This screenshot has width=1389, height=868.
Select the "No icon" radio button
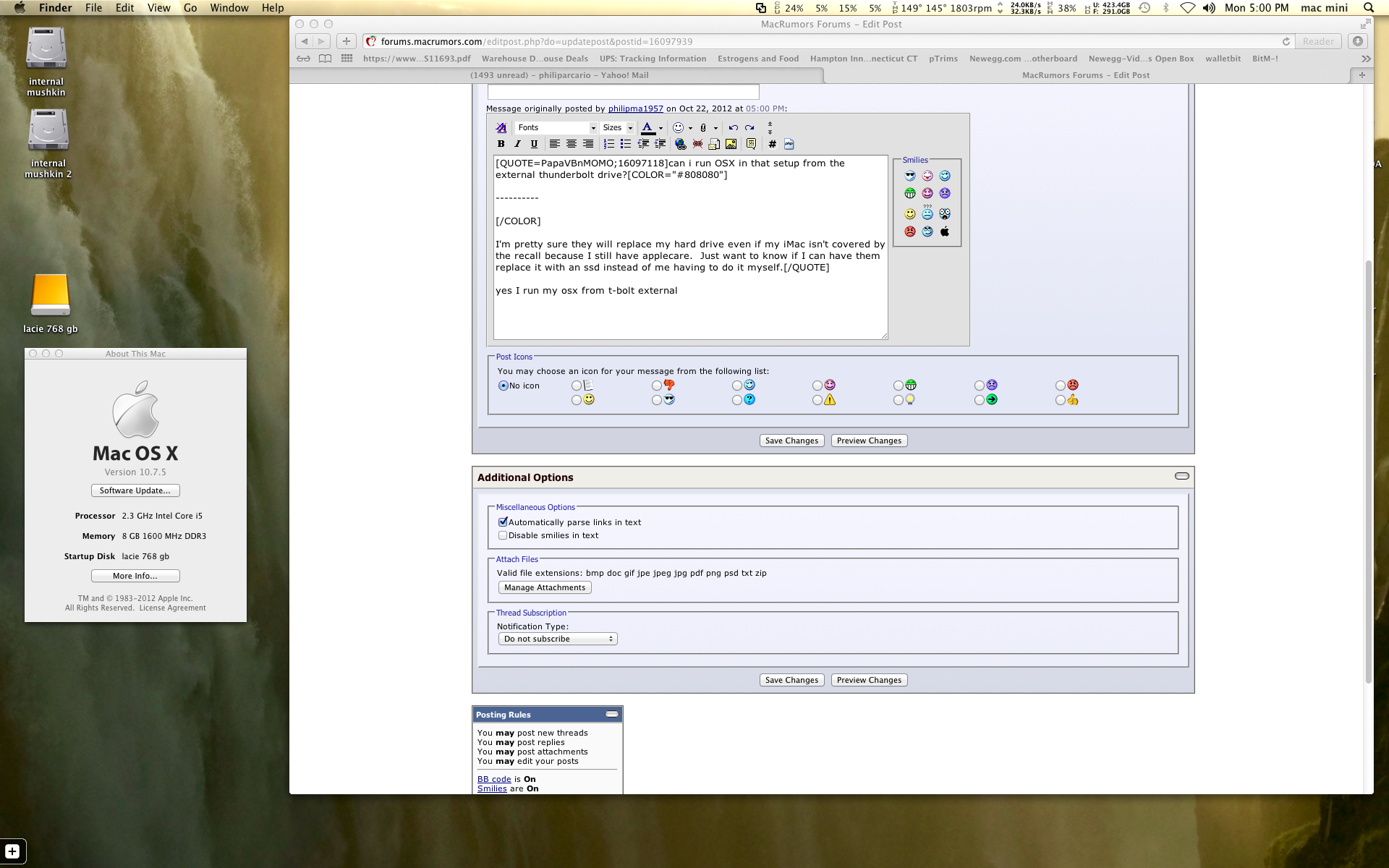pyautogui.click(x=503, y=386)
